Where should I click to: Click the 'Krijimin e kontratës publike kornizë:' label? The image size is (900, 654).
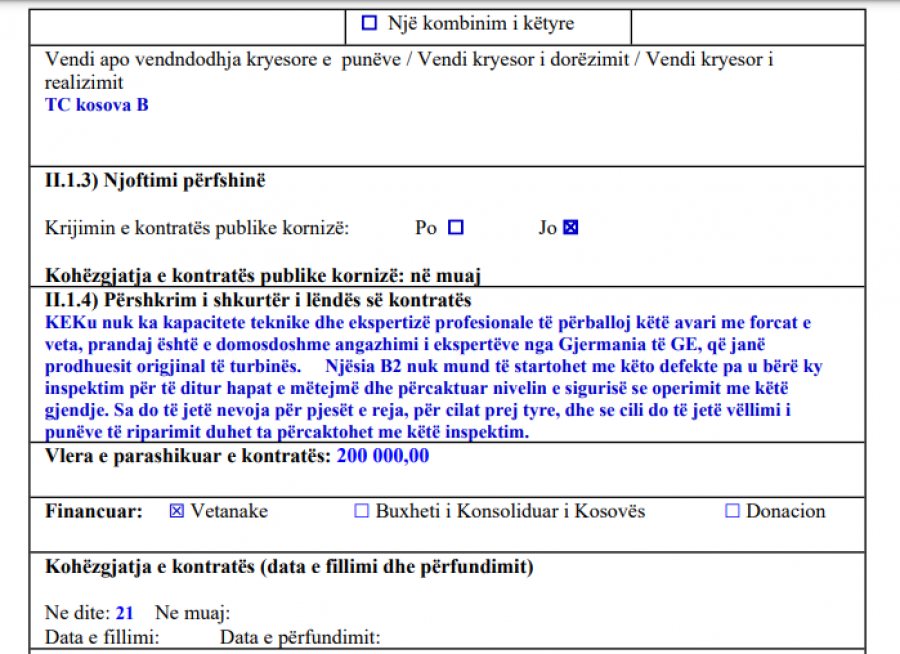coord(197,228)
